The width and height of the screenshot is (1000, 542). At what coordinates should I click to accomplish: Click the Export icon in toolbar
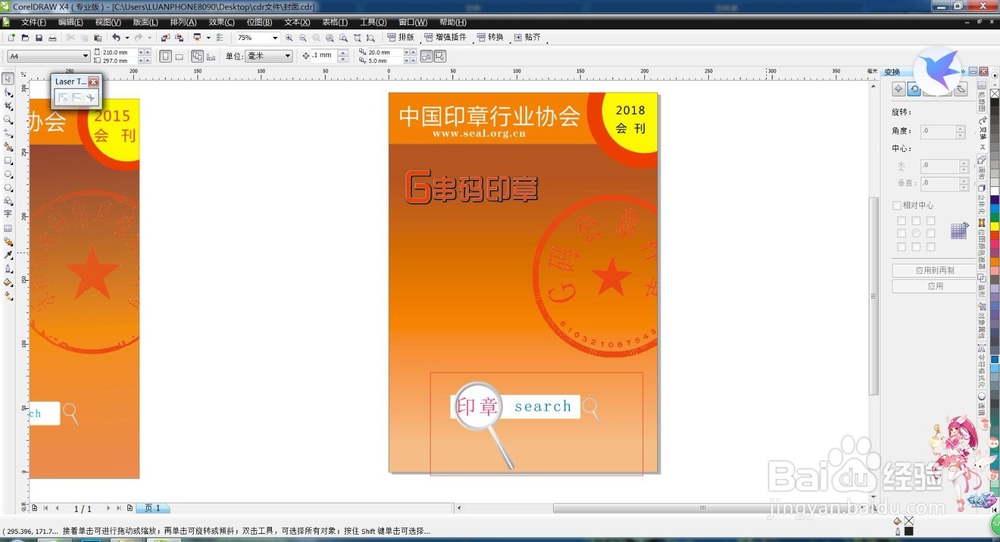click(179, 38)
